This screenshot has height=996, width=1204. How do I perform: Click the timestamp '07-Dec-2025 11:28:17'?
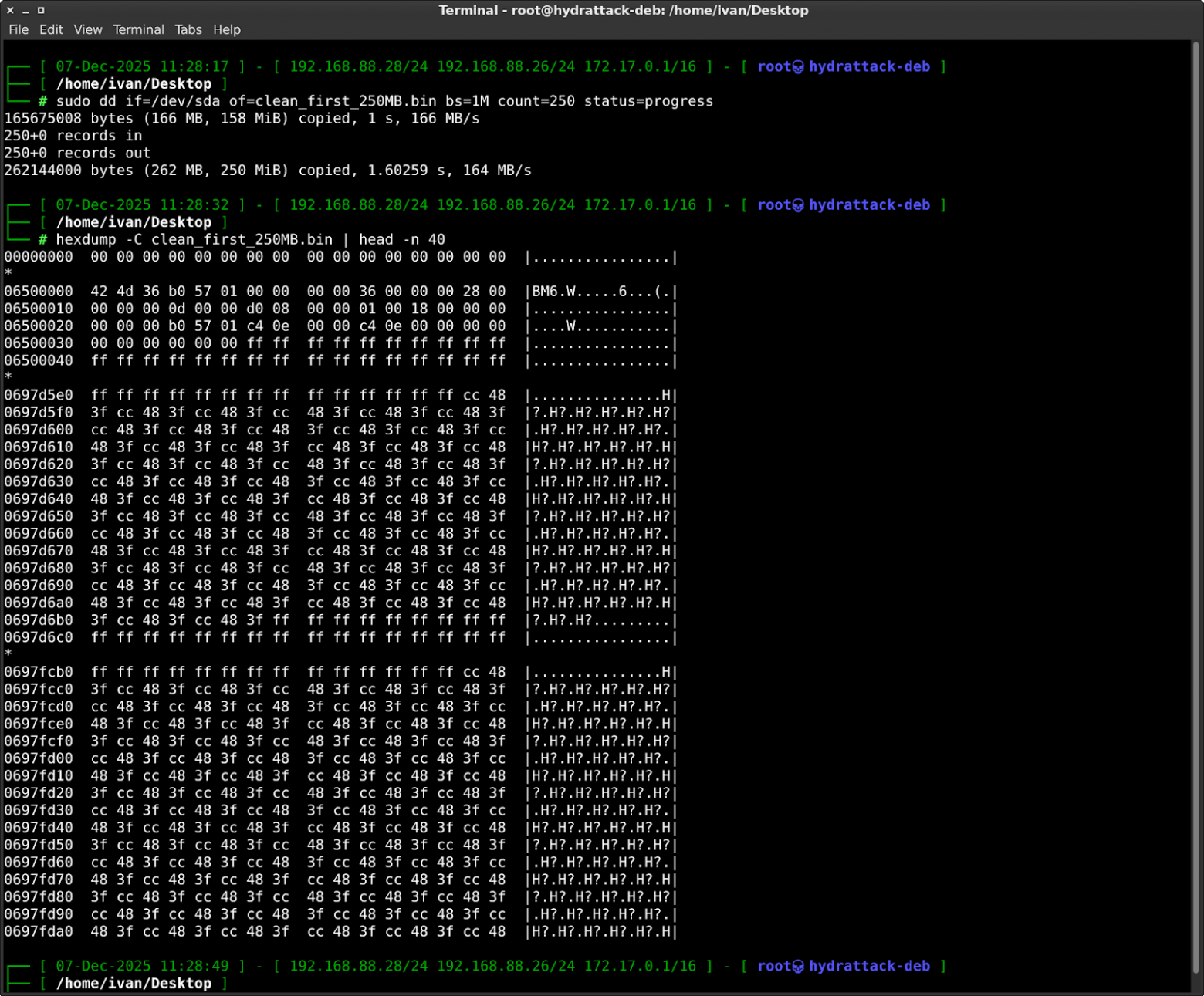coord(142,66)
